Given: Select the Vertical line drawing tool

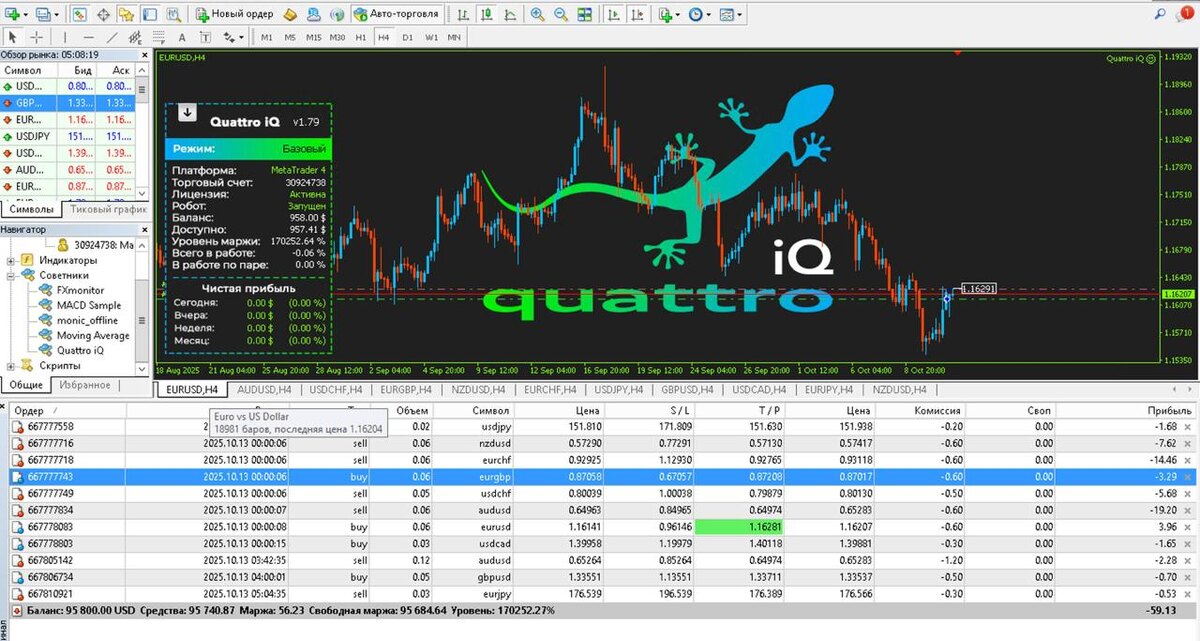Looking at the screenshot, I should 65,38.
